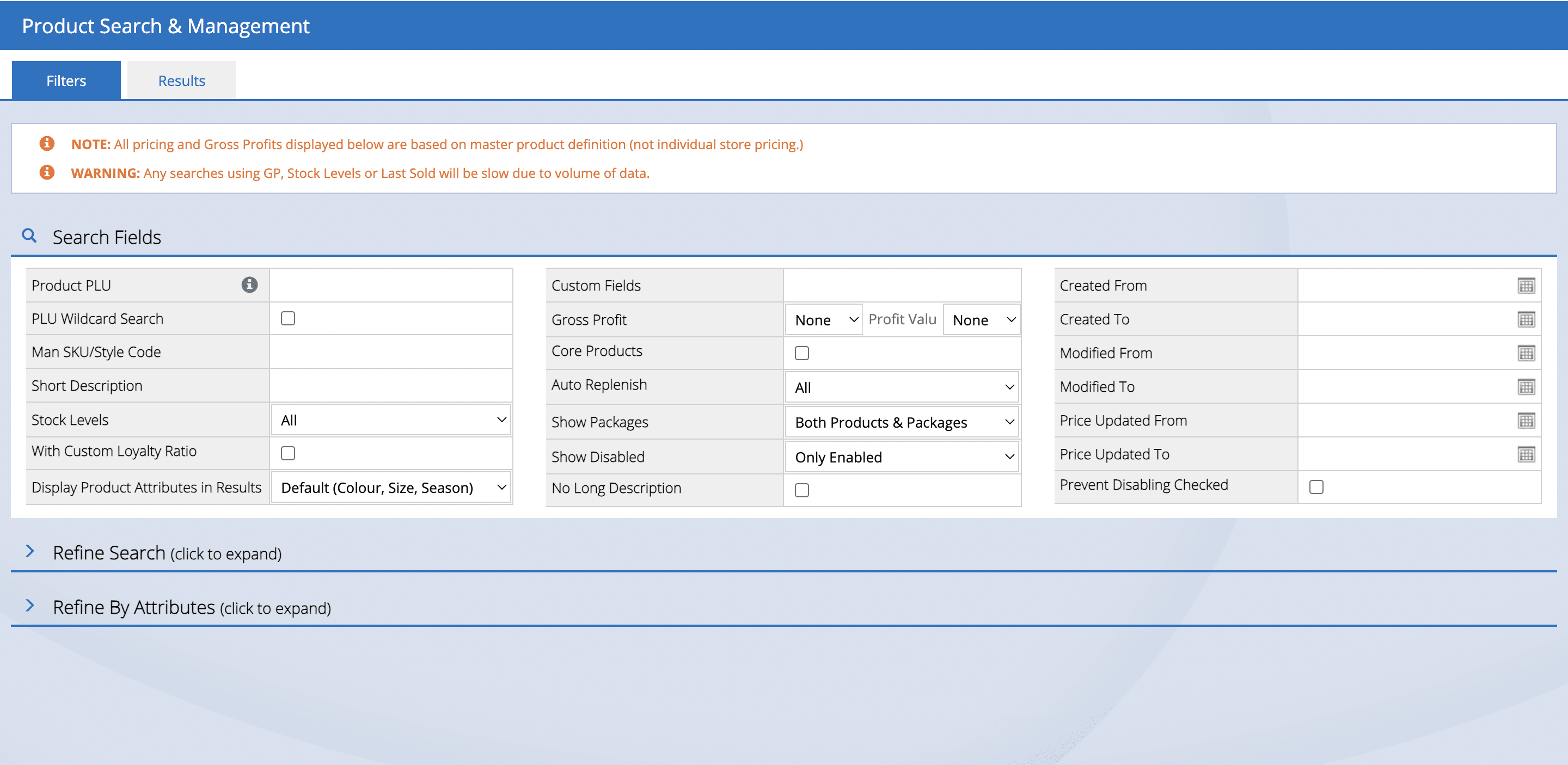1568x765 pixels.
Task: Open the Profit Value type dropdown
Action: coord(981,320)
